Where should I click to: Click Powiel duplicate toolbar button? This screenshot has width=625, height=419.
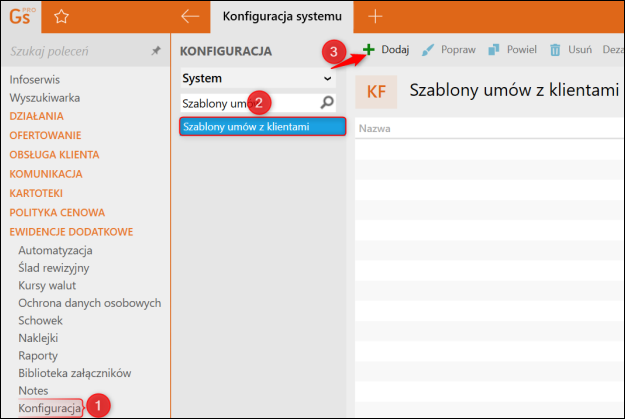pyautogui.click(x=510, y=49)
